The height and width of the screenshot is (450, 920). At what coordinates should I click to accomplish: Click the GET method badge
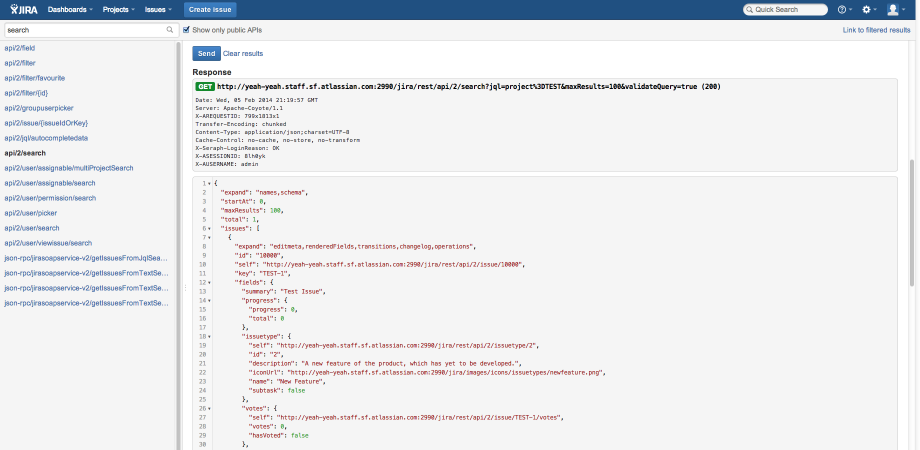click(205, 86)
